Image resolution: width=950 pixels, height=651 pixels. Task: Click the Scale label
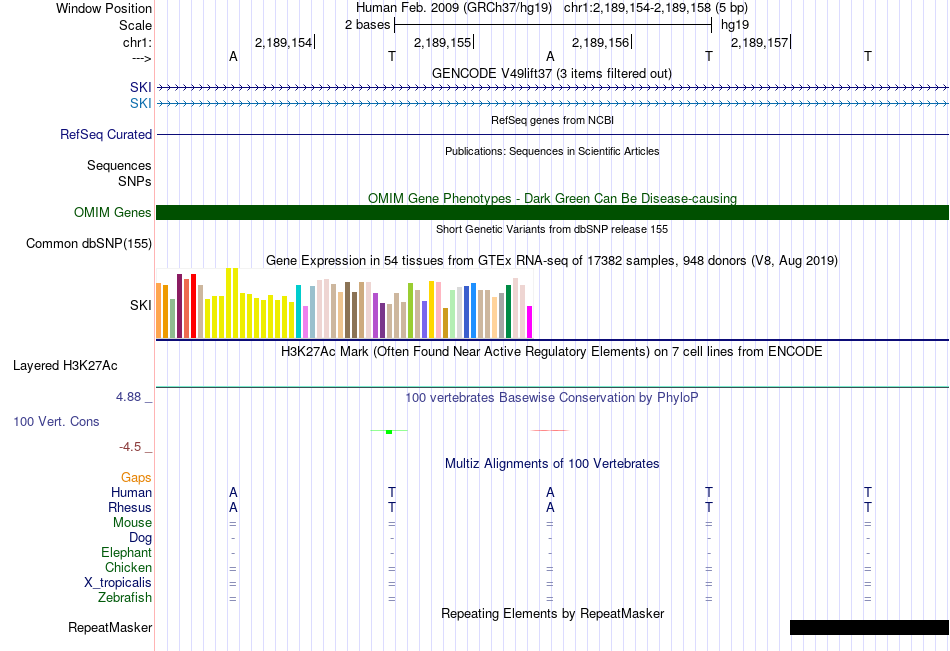click(135, 25)
